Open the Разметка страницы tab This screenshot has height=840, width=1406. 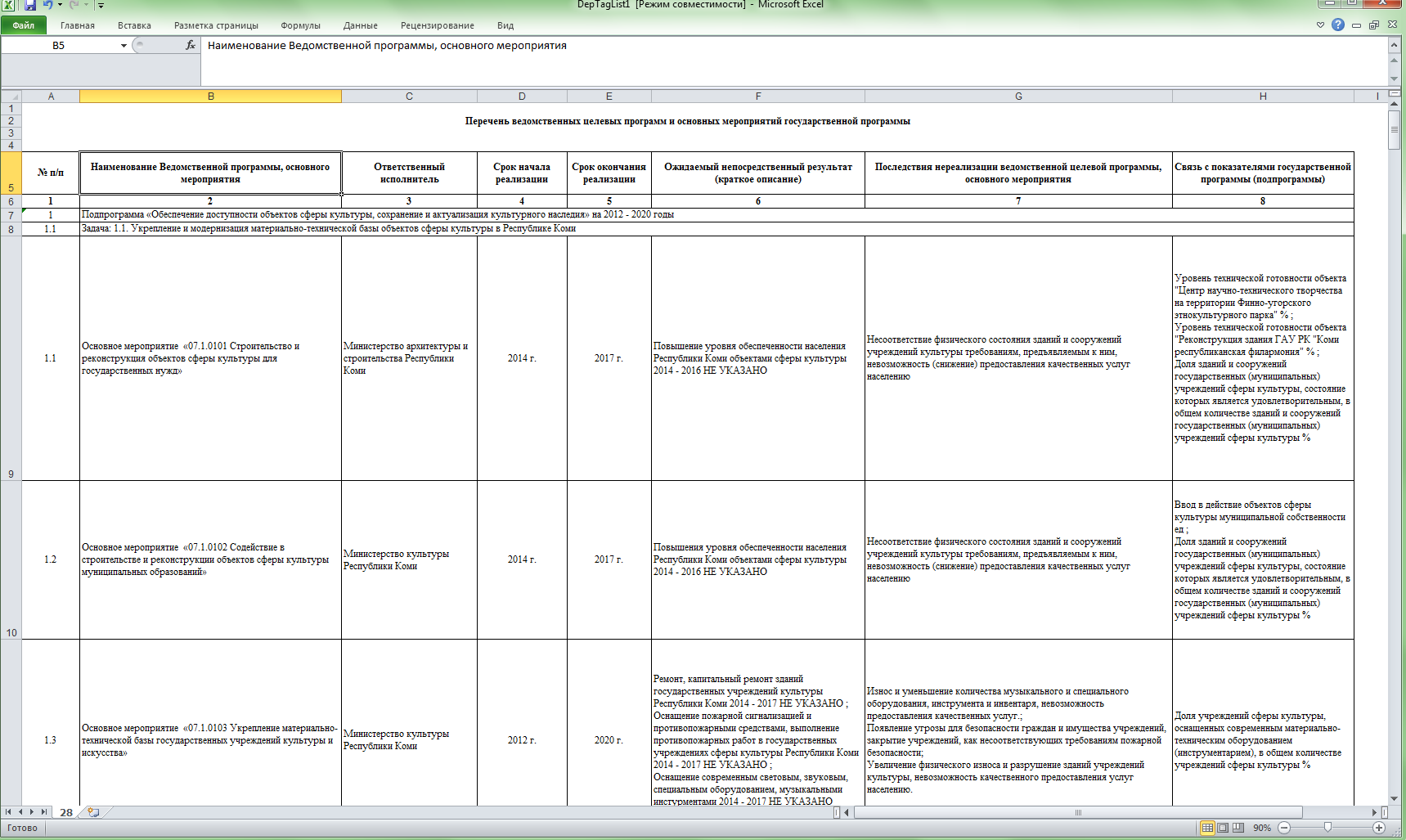click(216, 25)
